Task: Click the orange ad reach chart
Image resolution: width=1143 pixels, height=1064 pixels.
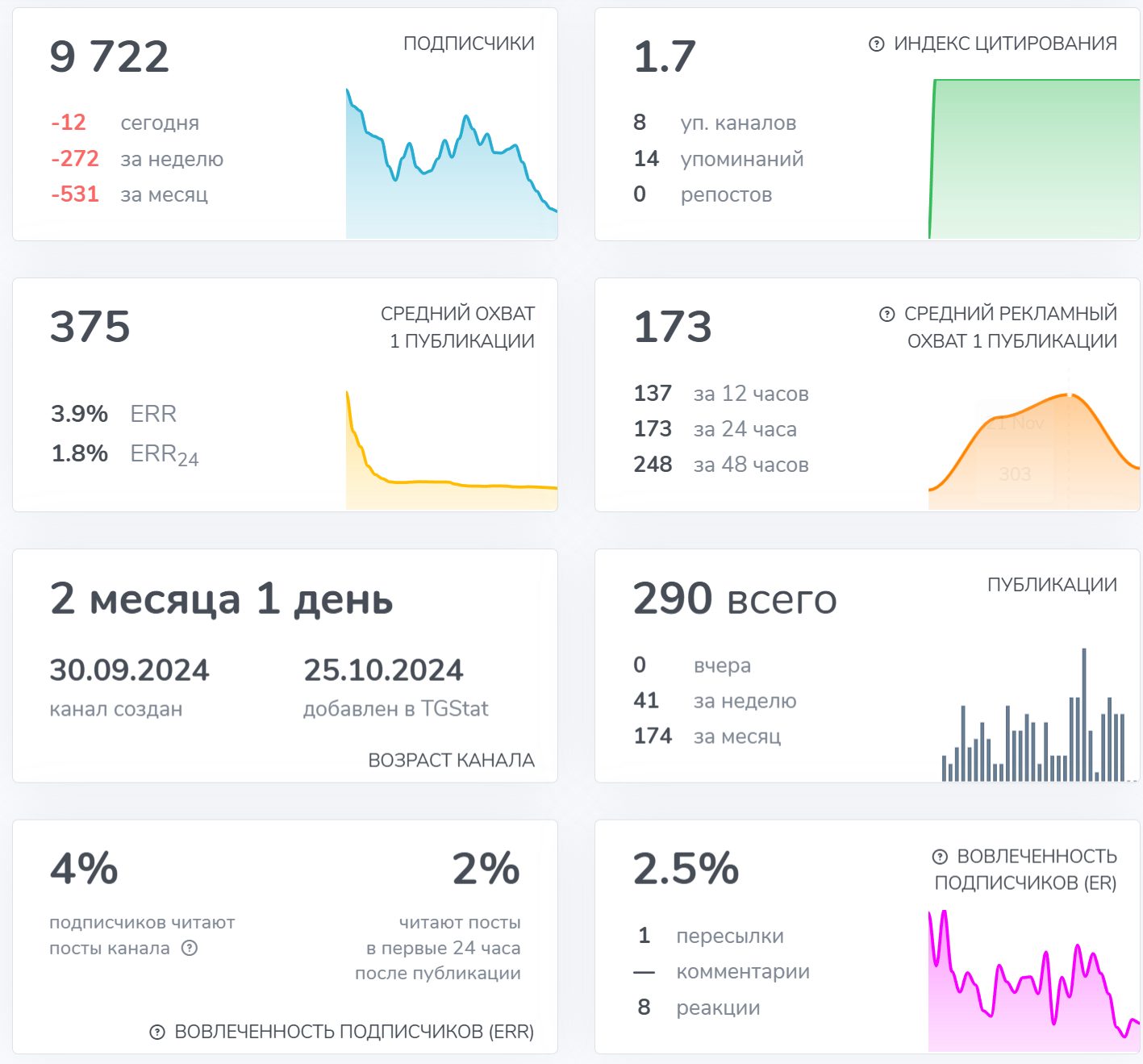Action: tap(1034, 451)
